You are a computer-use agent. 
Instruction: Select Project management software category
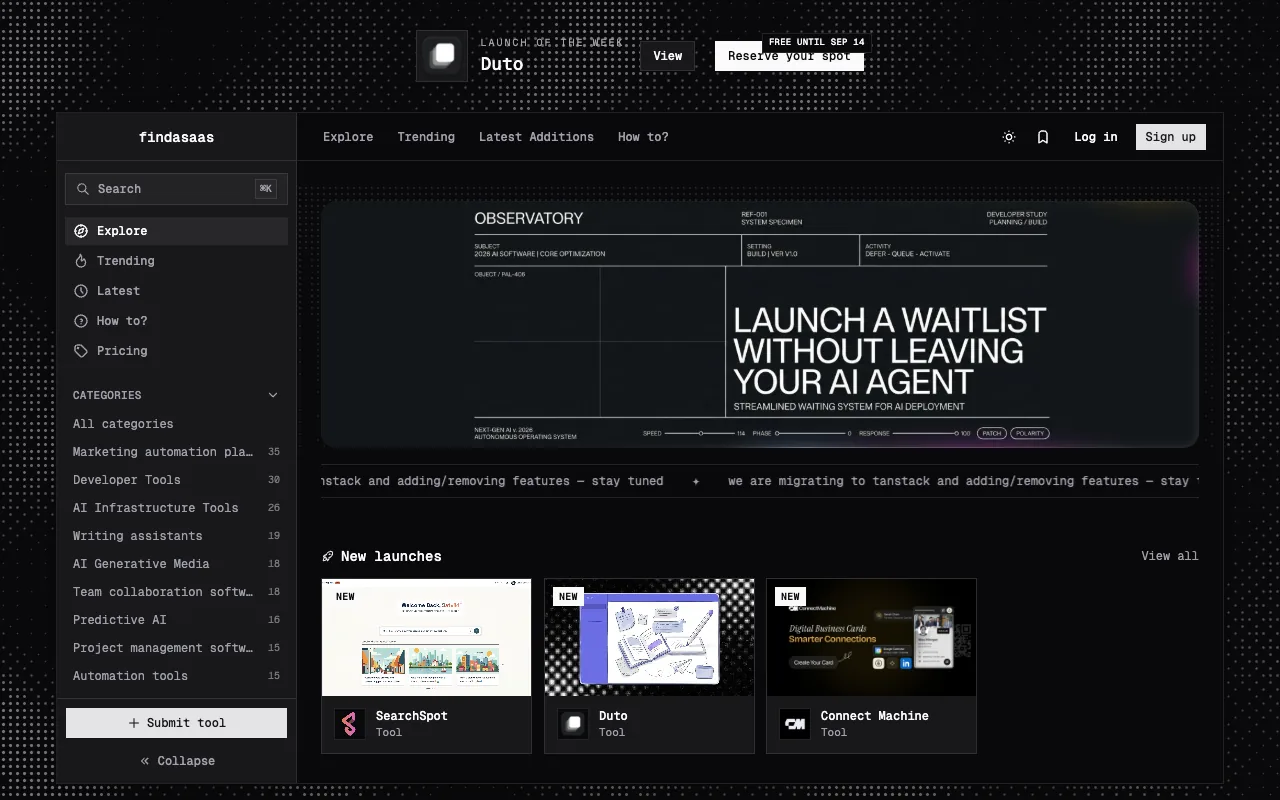[177, 648]
